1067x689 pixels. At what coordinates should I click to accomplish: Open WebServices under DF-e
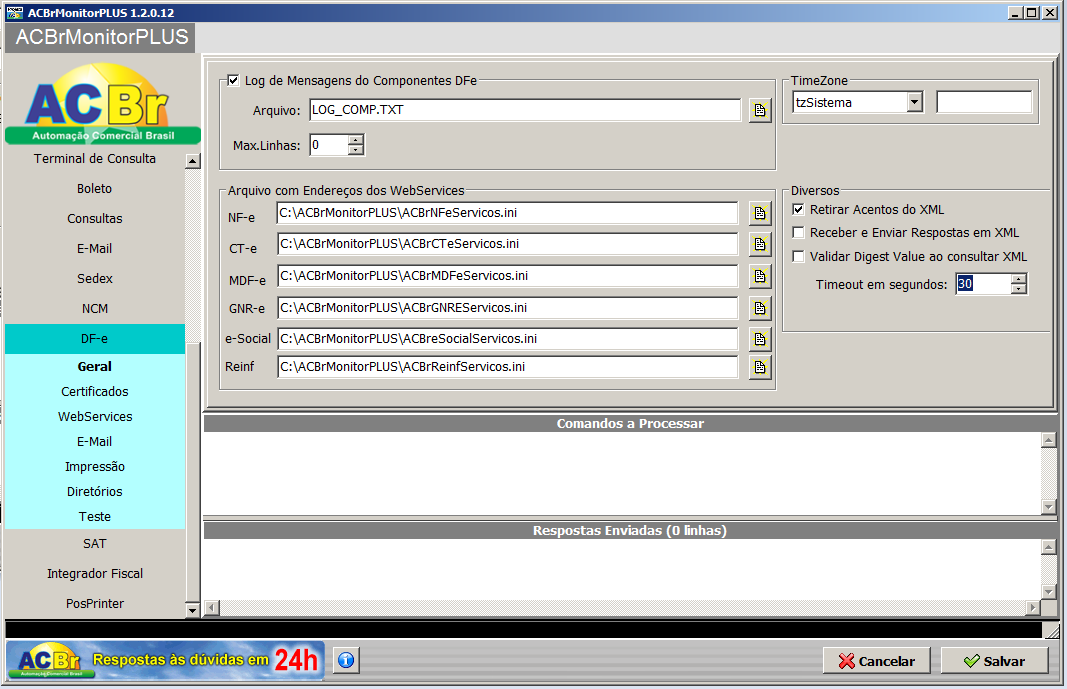(95, 417)
